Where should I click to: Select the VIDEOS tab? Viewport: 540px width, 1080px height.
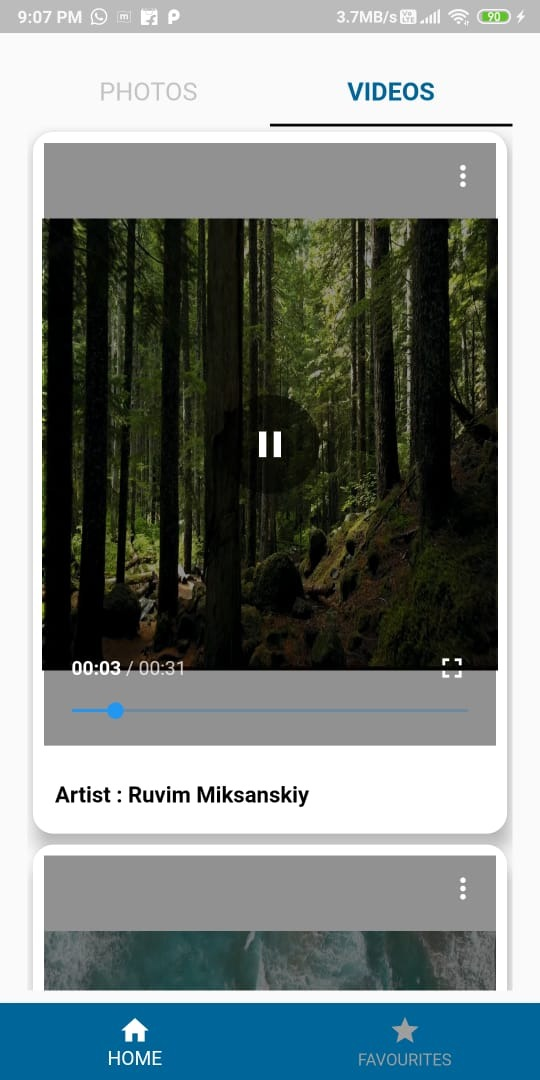[391, 92]
